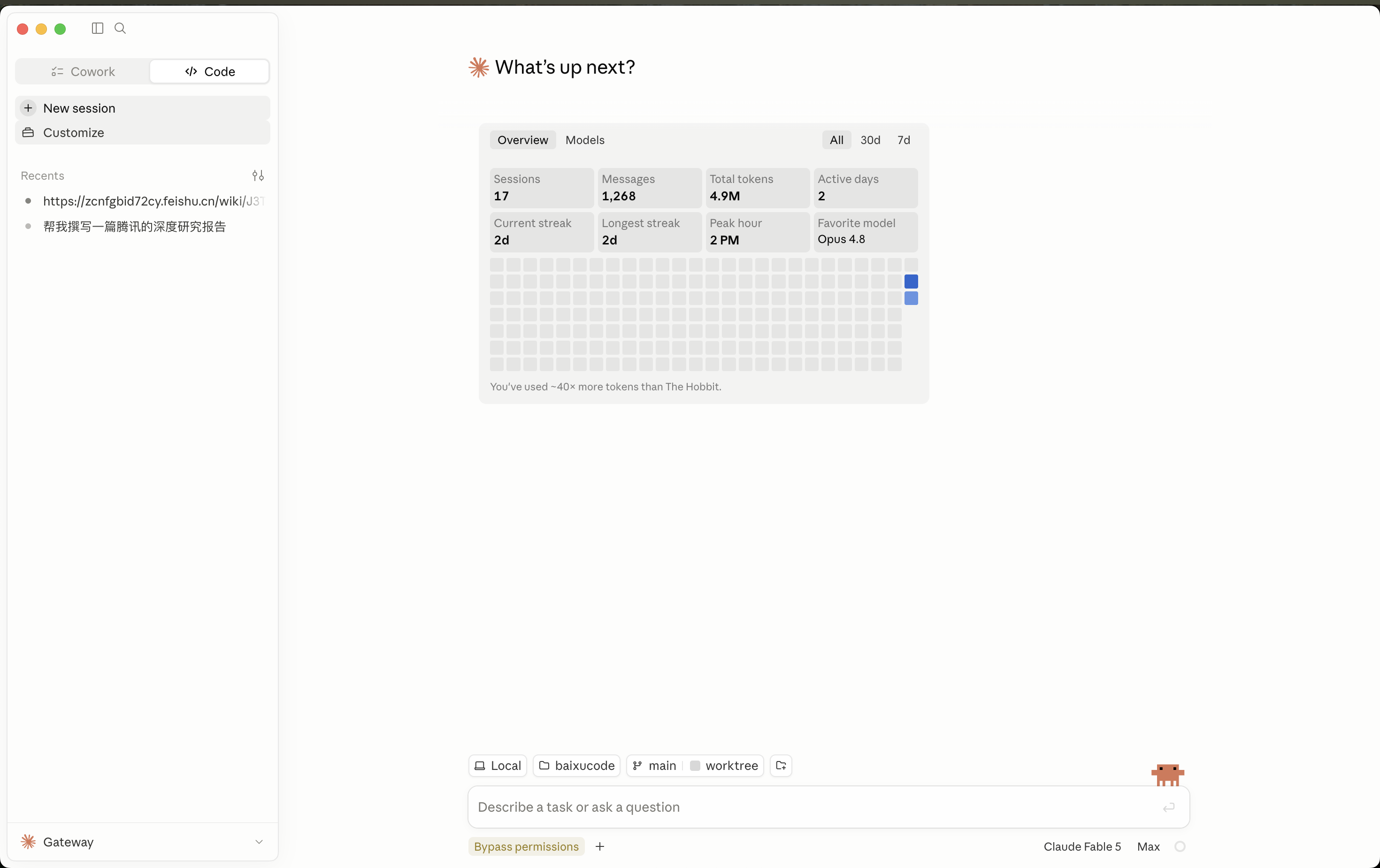
Task: Select the 30d time range
Action: tap(870, 140)
